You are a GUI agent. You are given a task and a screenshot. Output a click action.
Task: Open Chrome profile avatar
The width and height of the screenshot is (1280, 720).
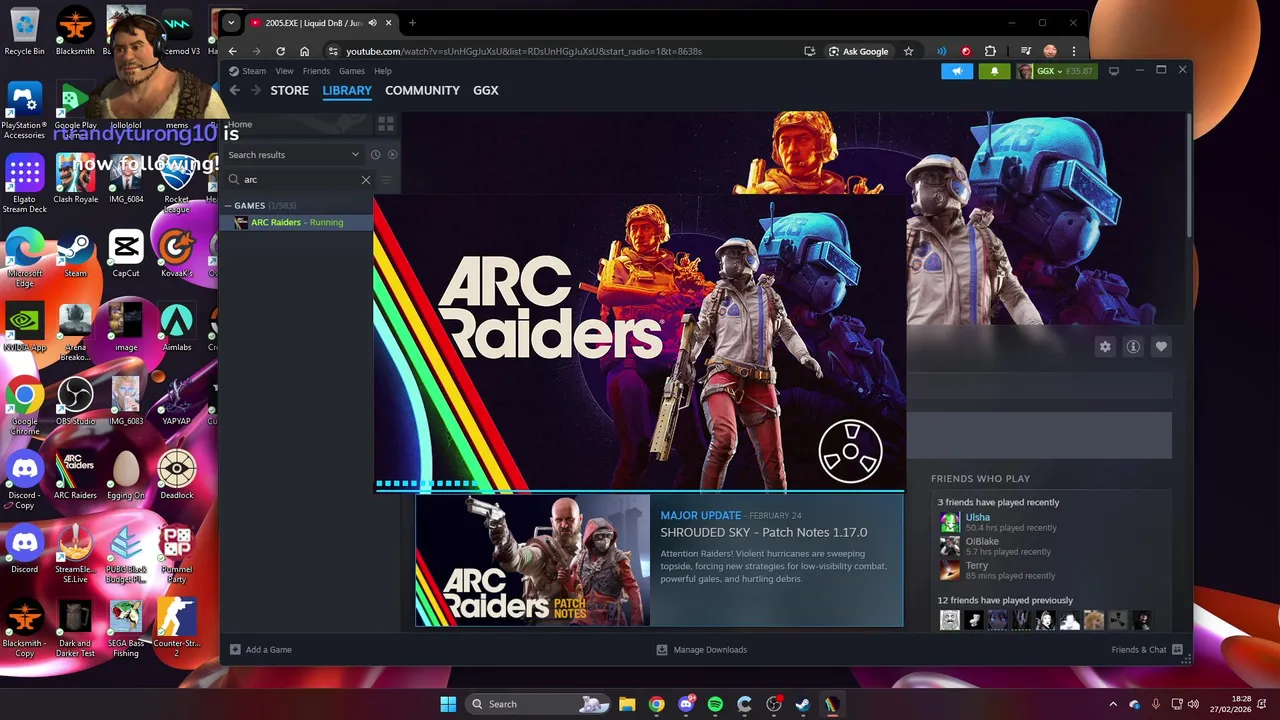(x=1050, y=51)
